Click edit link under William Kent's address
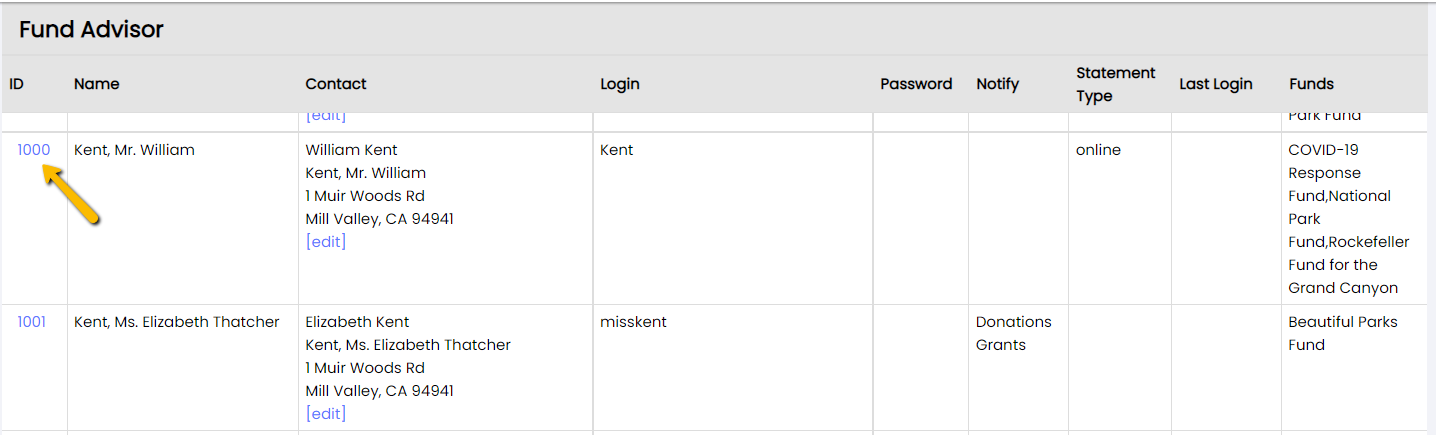1436x435 pixels. pyautogui.click(x=326, y=242)
